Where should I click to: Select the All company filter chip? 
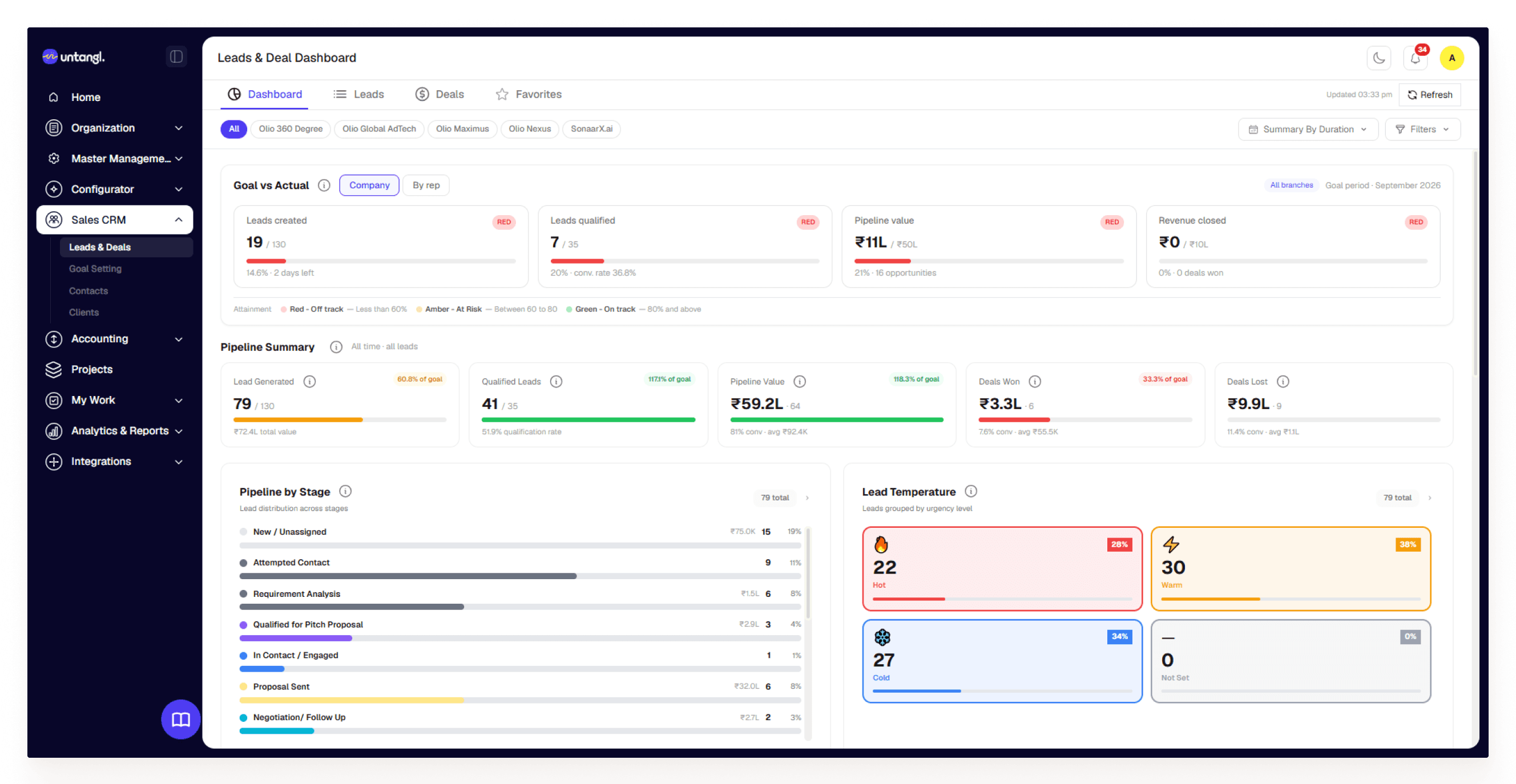[x=233, y=129]
